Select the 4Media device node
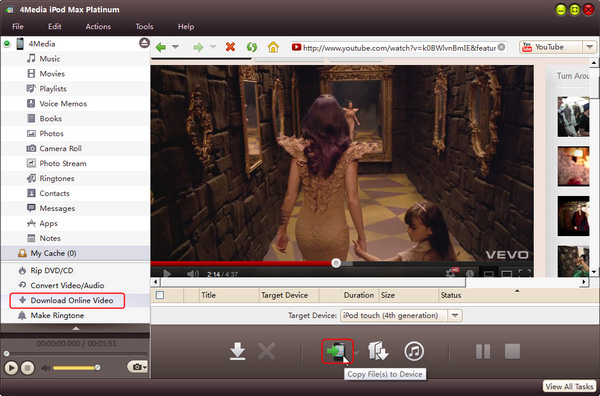Screen dimensions: 600x396 click(x=41, y=44)
